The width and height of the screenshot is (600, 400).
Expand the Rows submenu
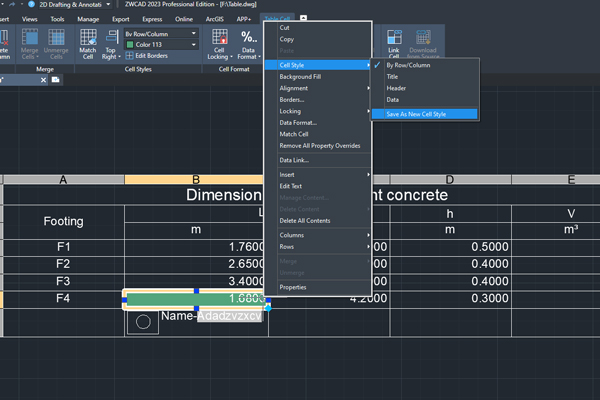tap(318, 247)
